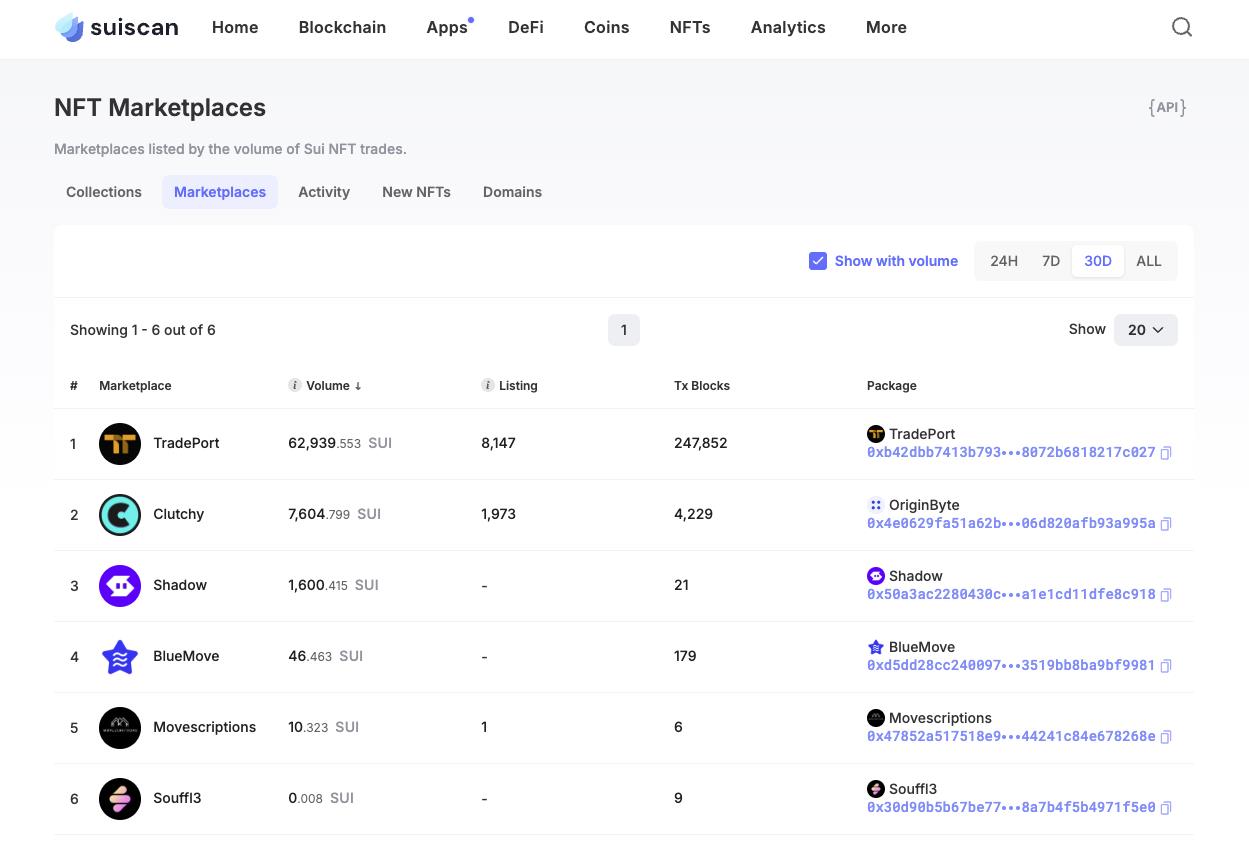Switch to the Collections tab

pyautogui.click(x=104, y=192)
